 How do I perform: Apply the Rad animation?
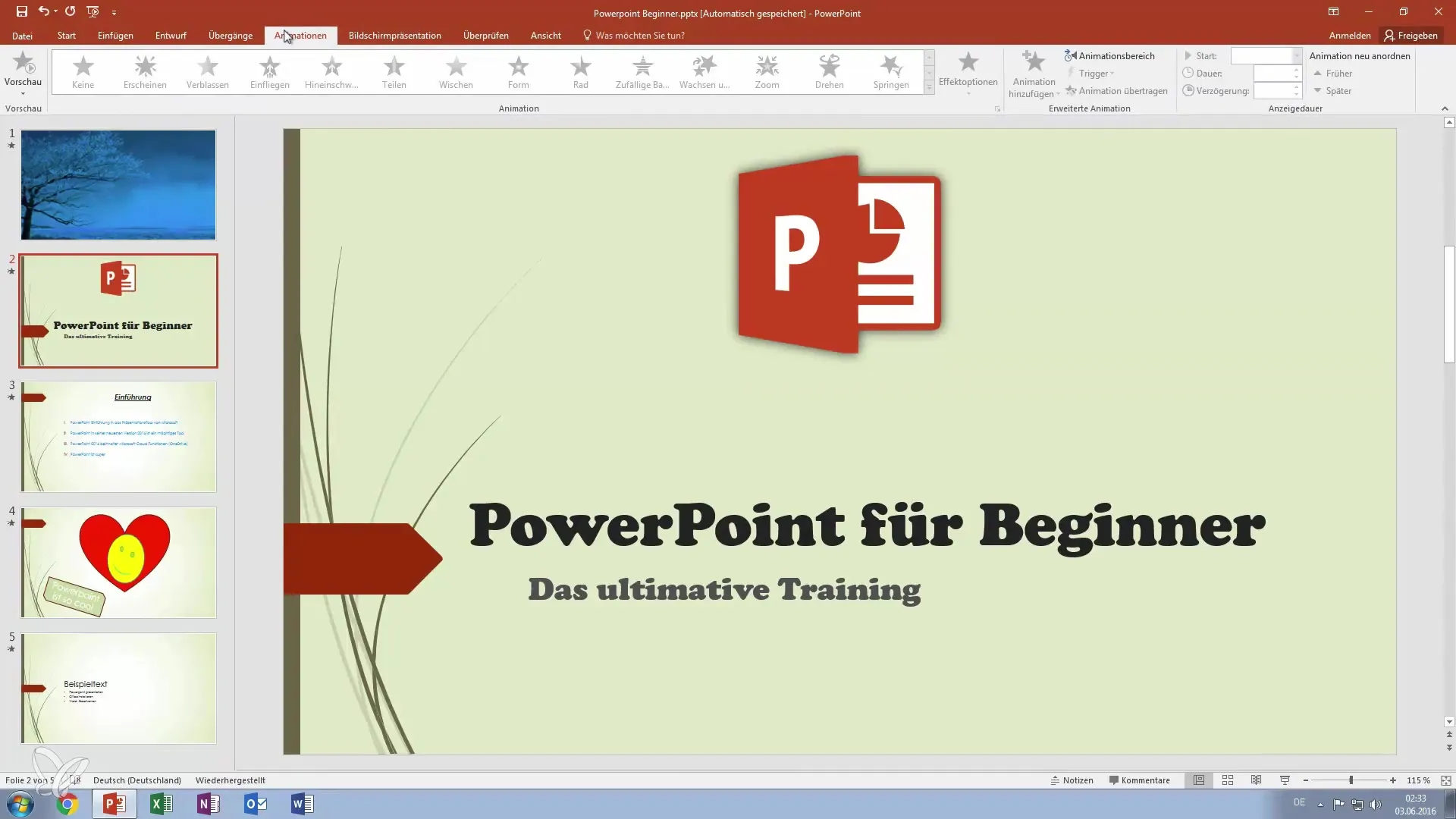581,72
